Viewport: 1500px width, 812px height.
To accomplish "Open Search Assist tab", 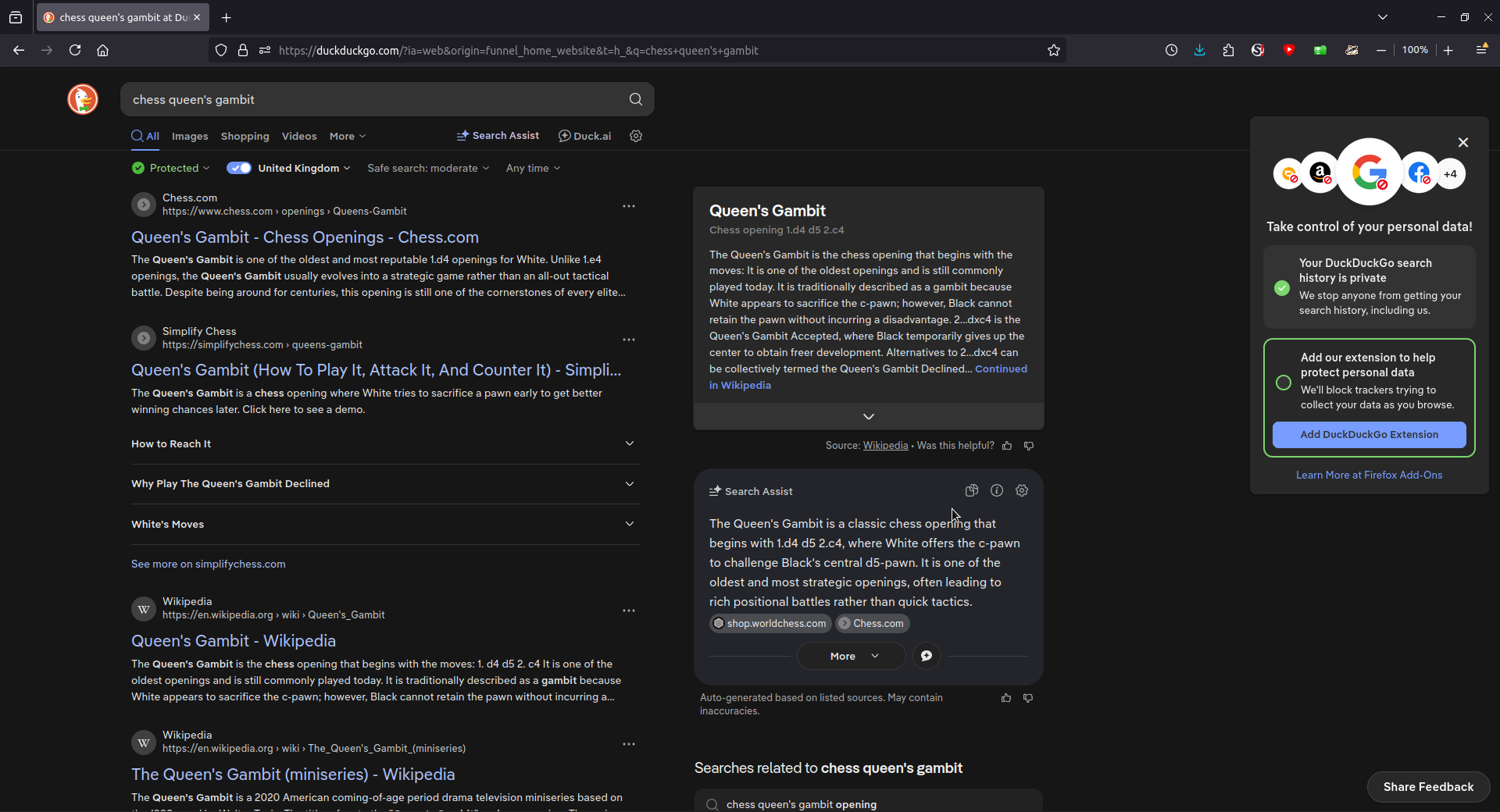I will [x=498, y=136].
